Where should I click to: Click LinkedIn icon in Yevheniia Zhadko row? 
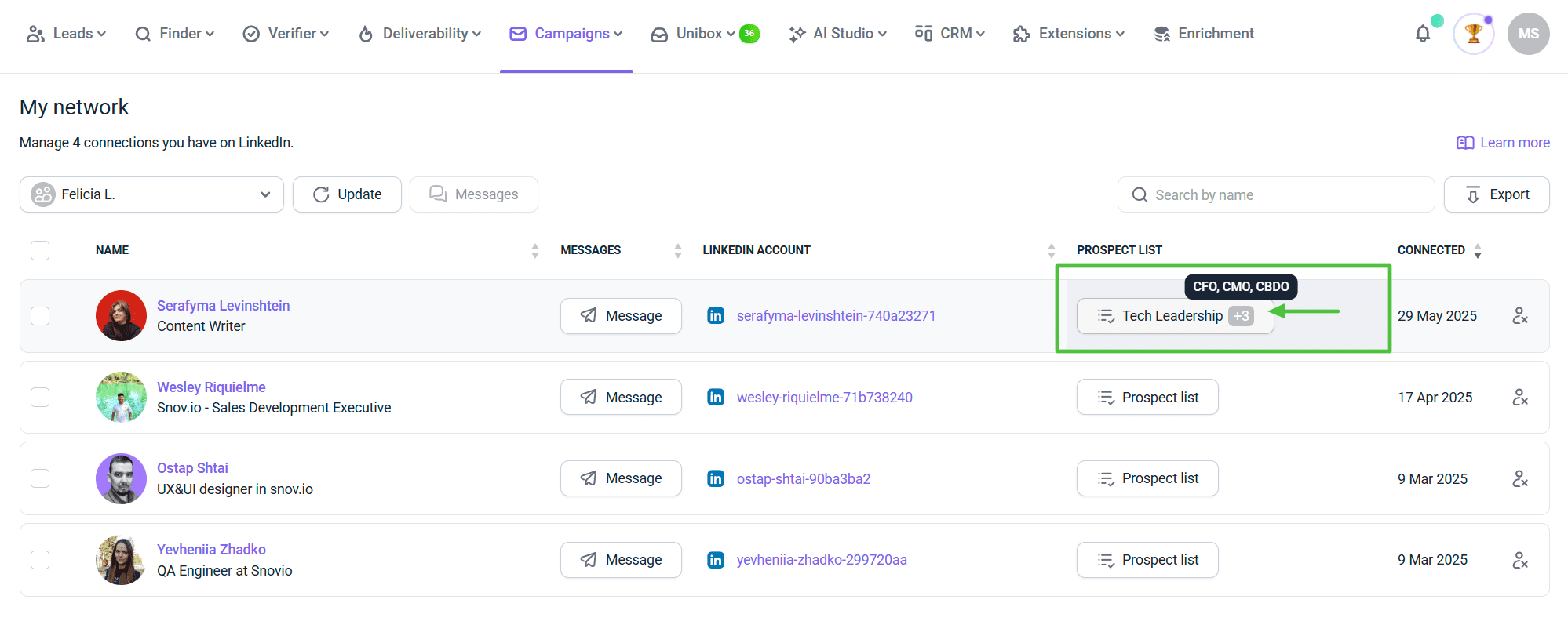716,560
